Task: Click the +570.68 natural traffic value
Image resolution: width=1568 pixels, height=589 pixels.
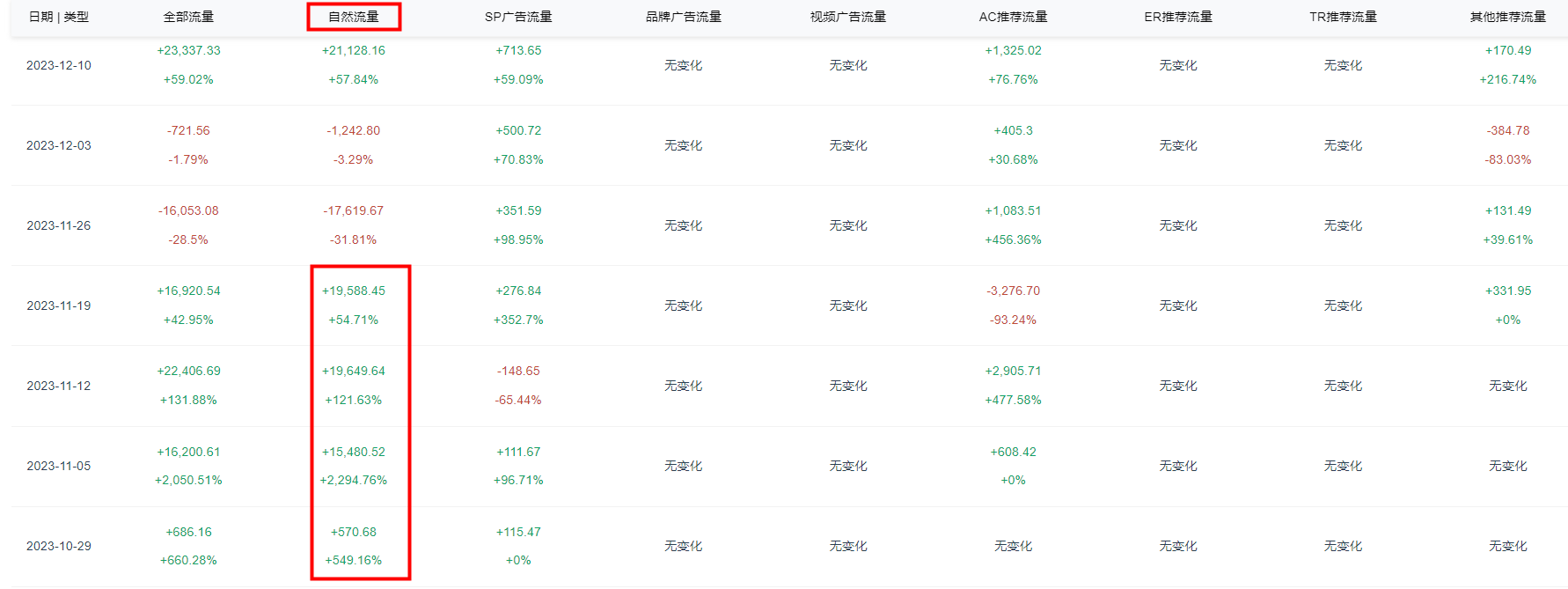Action: coord(354,532)
